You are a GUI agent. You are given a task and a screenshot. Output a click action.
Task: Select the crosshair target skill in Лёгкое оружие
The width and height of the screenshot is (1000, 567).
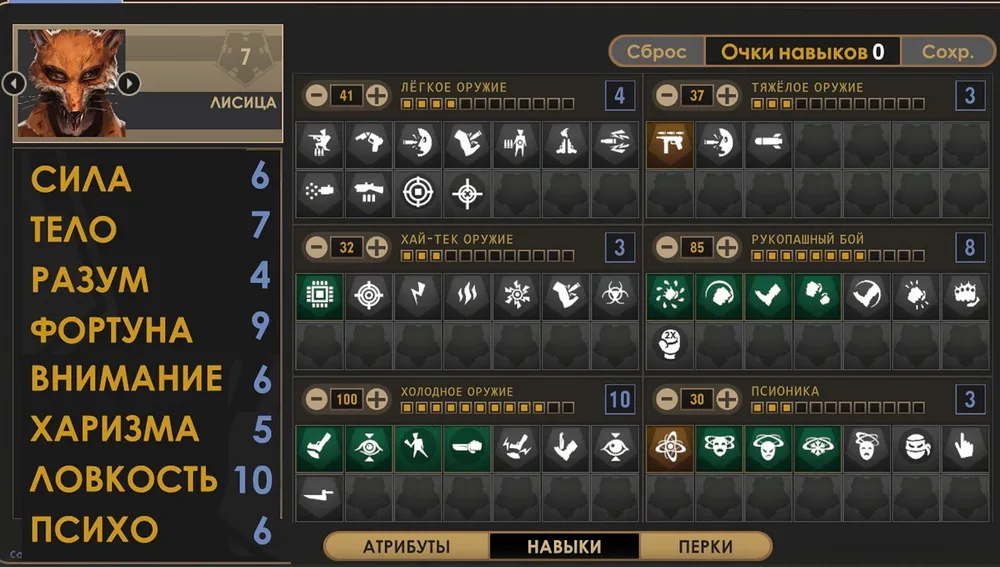point(467,193)
